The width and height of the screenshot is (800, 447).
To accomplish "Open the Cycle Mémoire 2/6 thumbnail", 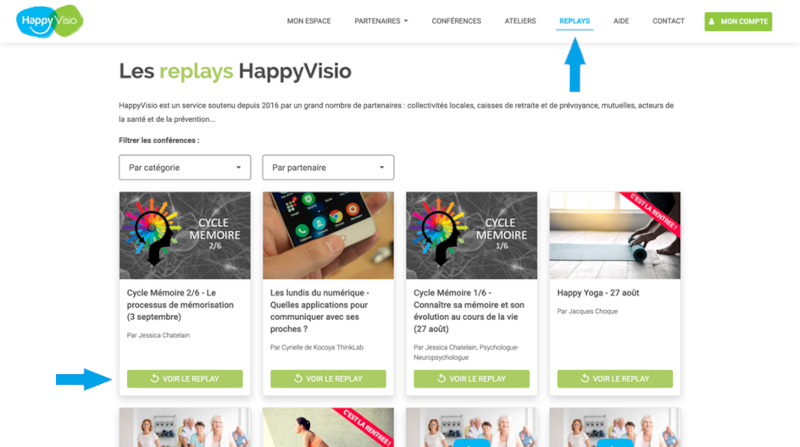I will (x=185, y=235).
